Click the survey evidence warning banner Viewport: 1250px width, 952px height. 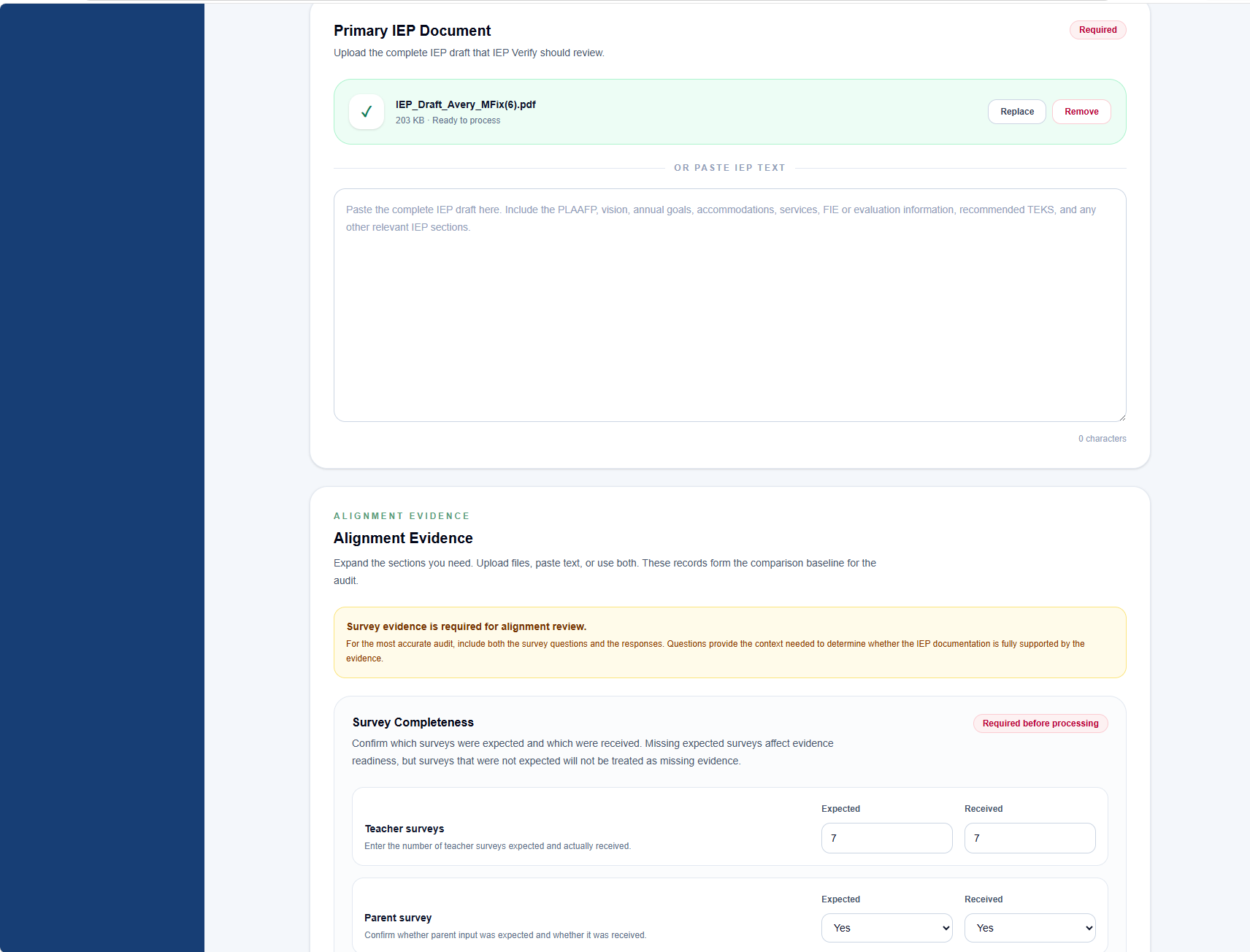(x=729, y=642)
